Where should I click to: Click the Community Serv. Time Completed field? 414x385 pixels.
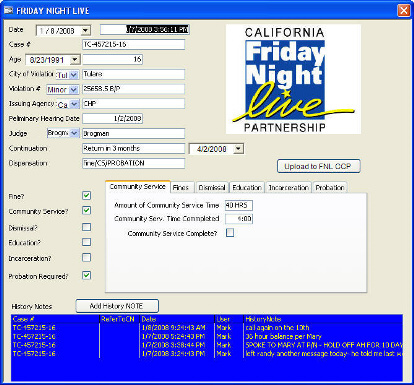click(239, 219)
